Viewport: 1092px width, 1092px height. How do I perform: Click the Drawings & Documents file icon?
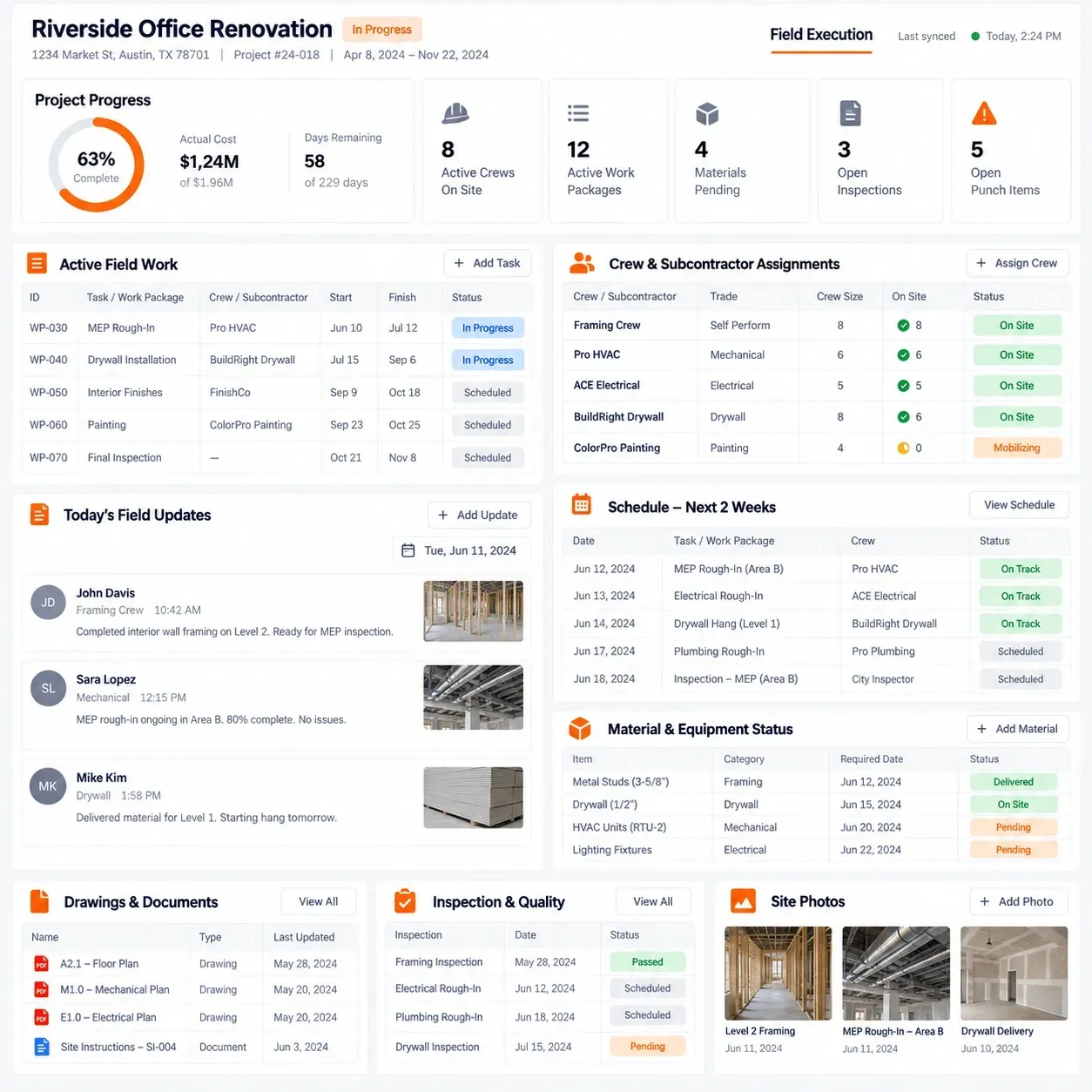tap(39, 901)
